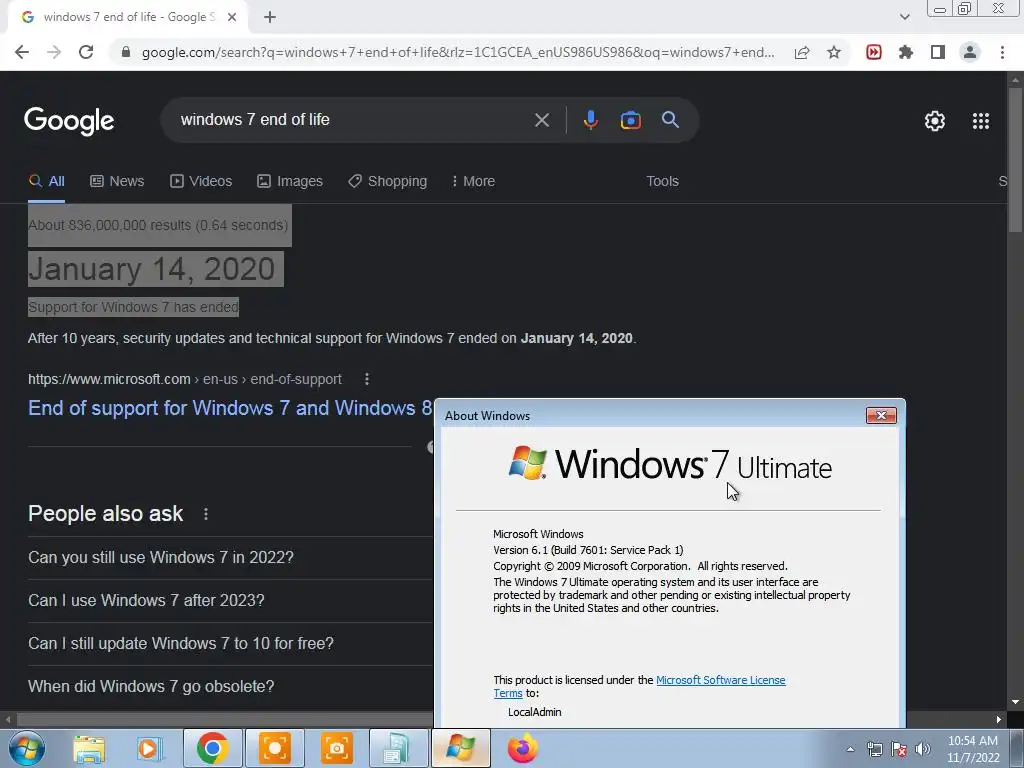Open Windows Explorer from the taskbar

(x=89, y=748)
